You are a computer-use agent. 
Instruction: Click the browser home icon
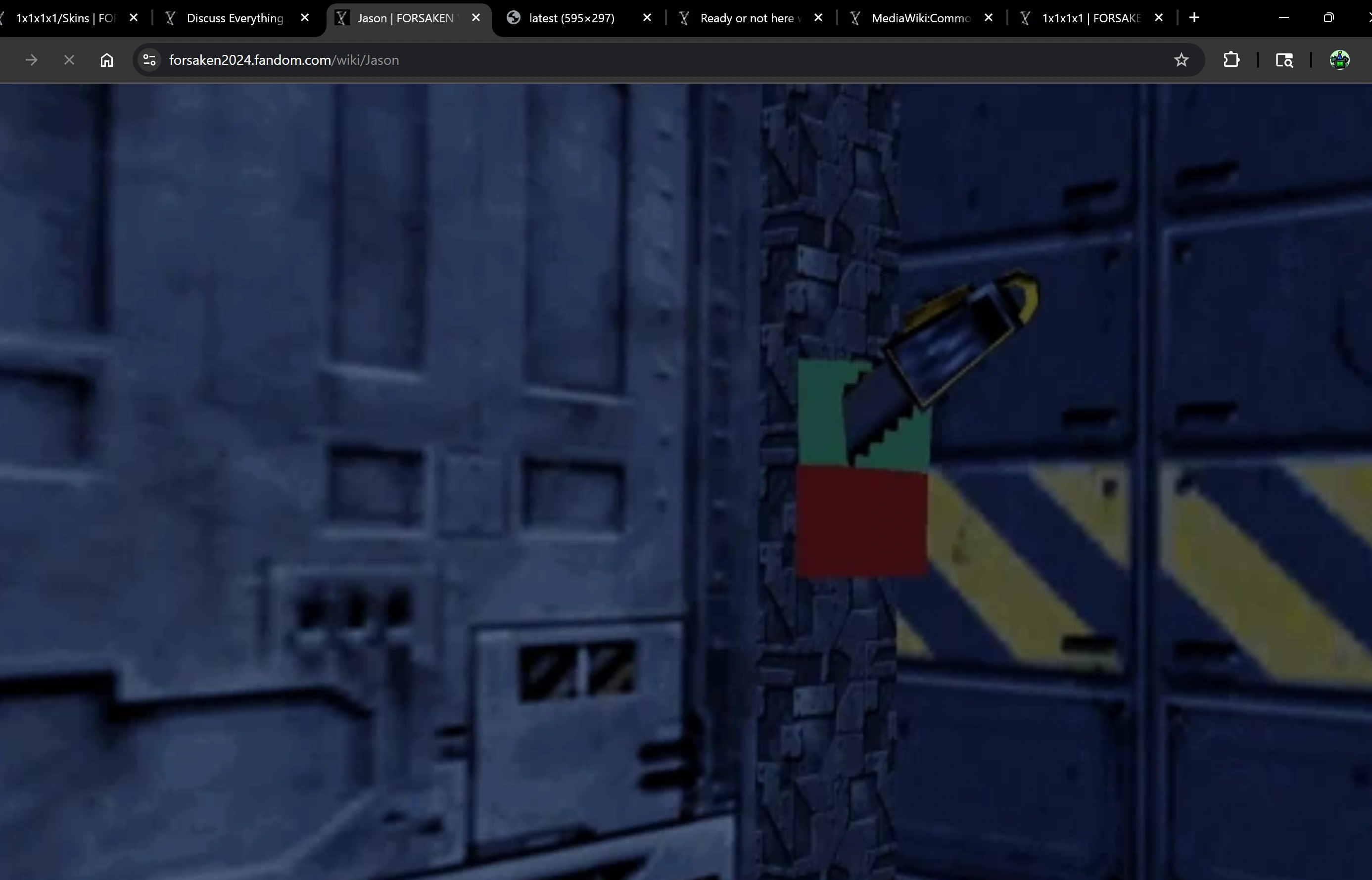coord(106,60)
